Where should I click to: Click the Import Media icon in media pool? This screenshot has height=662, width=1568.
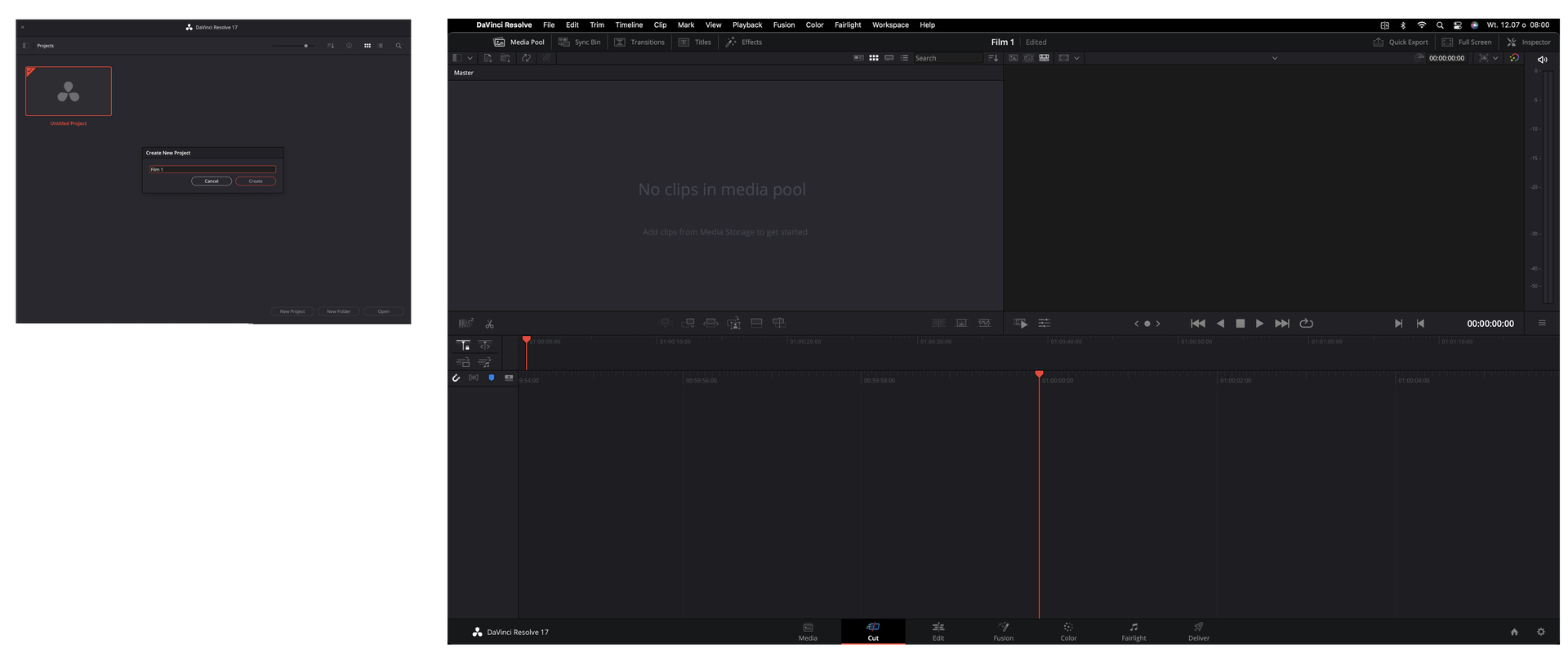click(488, 58)
